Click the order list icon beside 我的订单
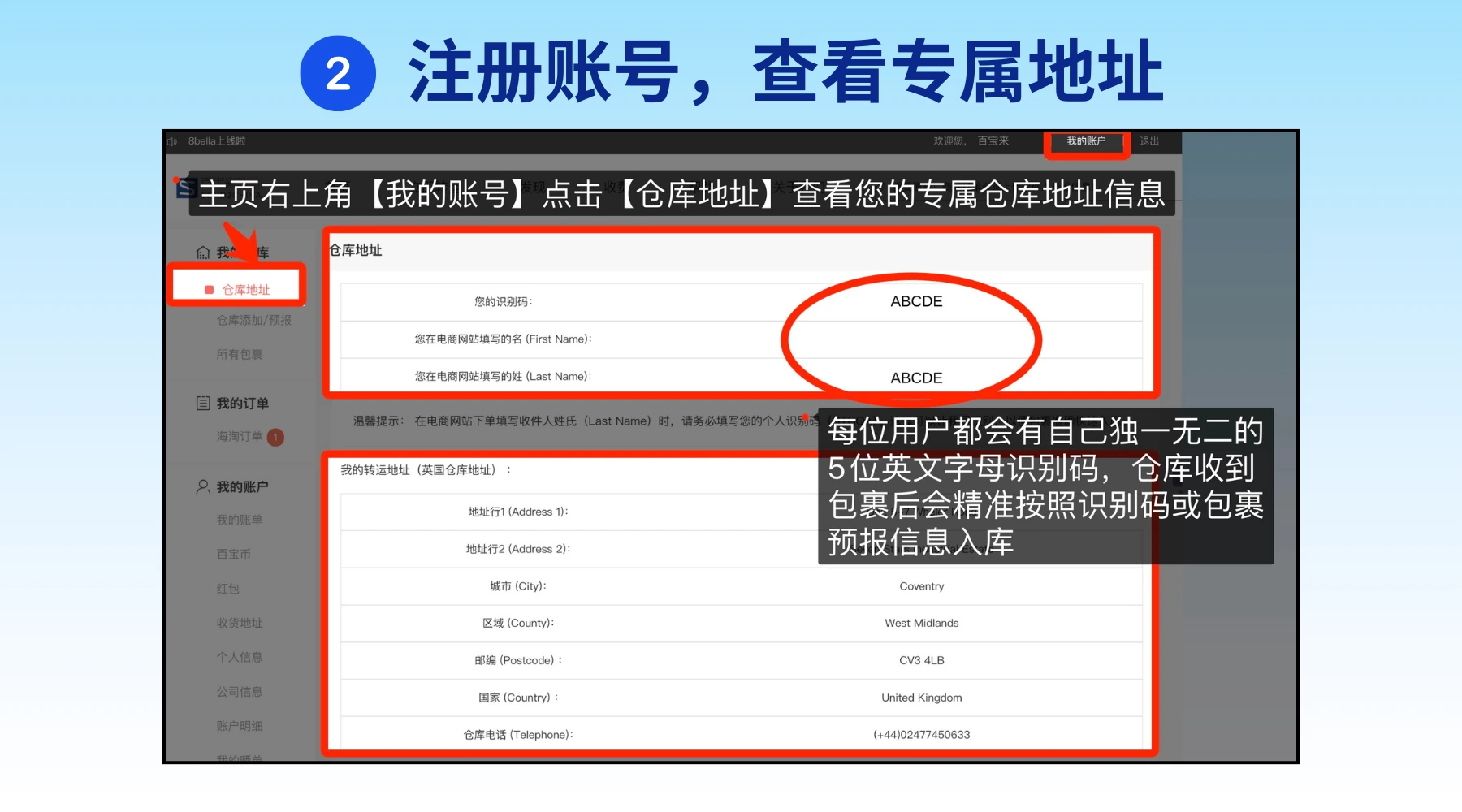Screen dimensions: 1462x812 click(x=203, y=404)
